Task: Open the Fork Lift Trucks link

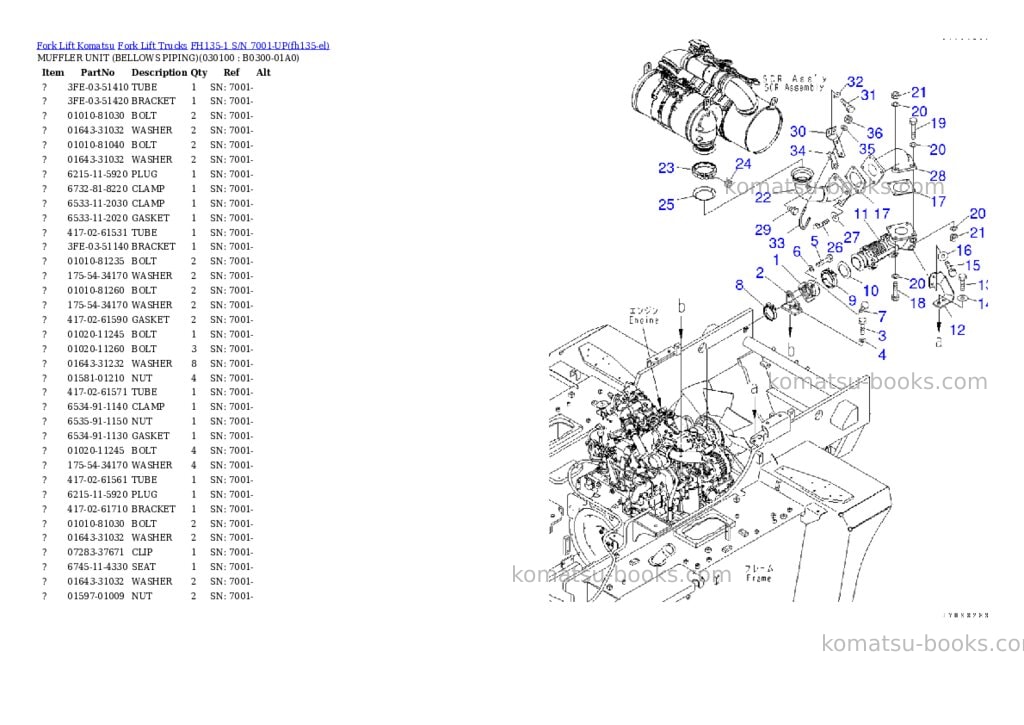Action: (x=152, y=46)
